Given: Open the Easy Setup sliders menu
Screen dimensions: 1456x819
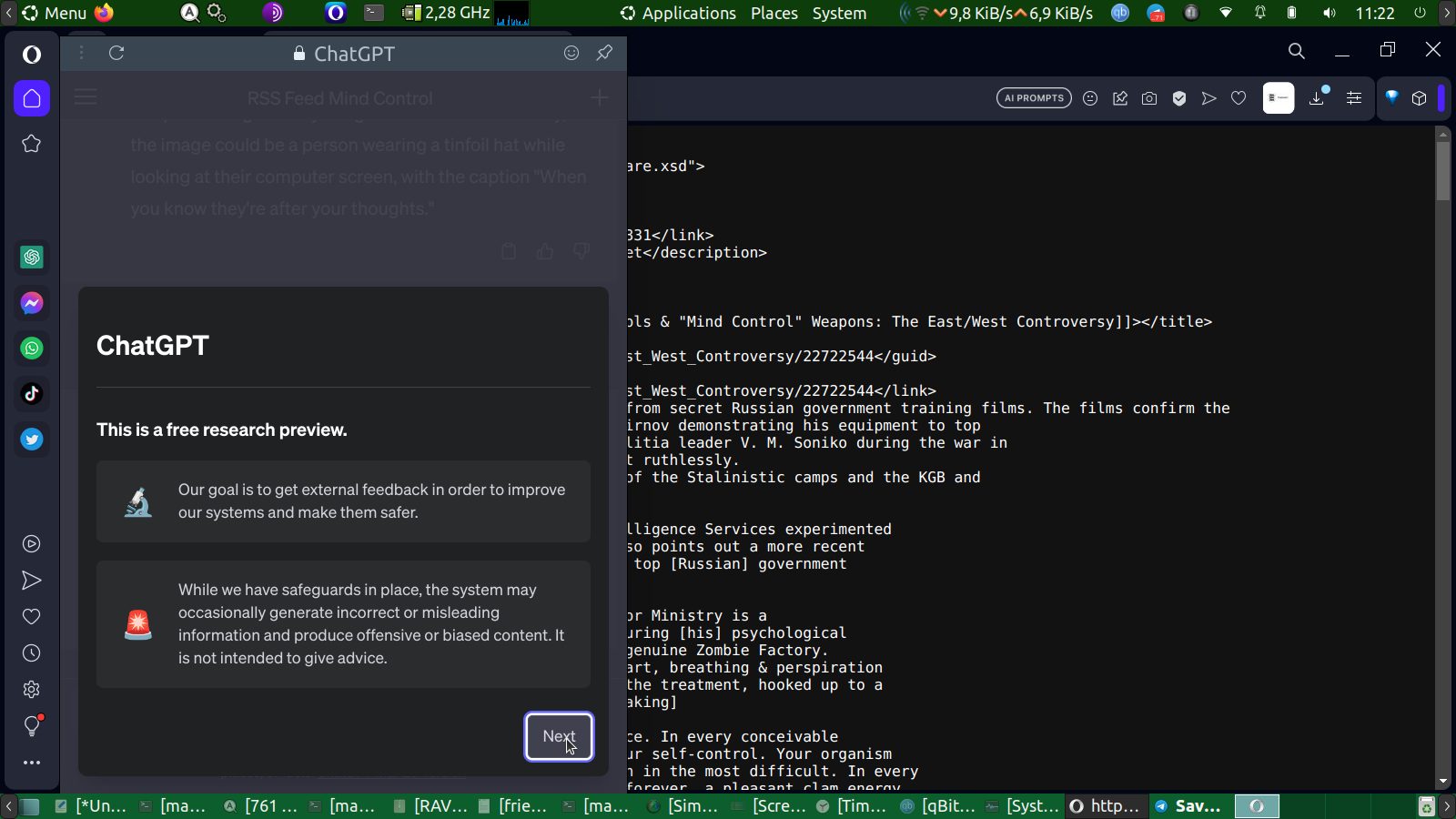Looking at the screenshot, I should click(x=1354, y=98).
